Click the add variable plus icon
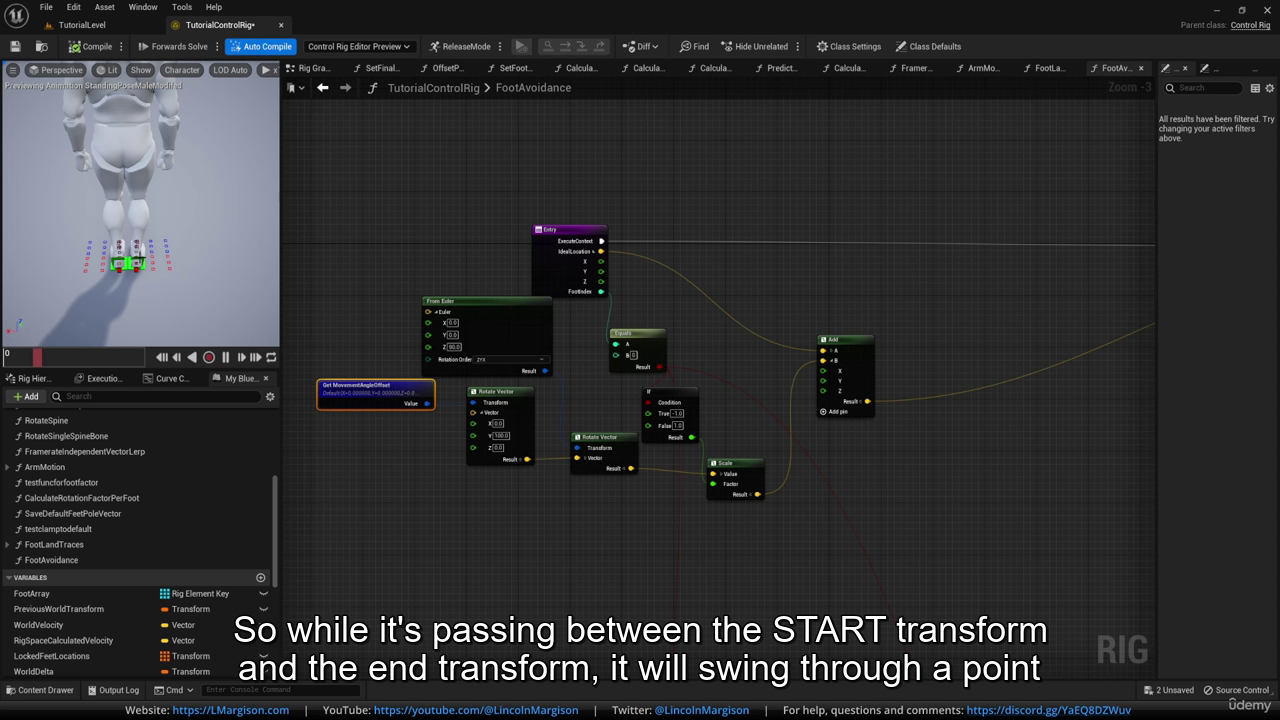 pos(261,578)
